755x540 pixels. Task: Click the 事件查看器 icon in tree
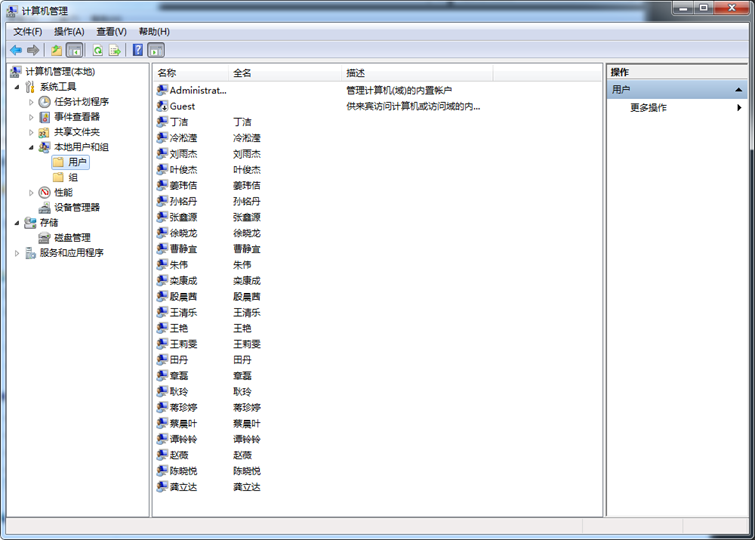pos(44,117)
